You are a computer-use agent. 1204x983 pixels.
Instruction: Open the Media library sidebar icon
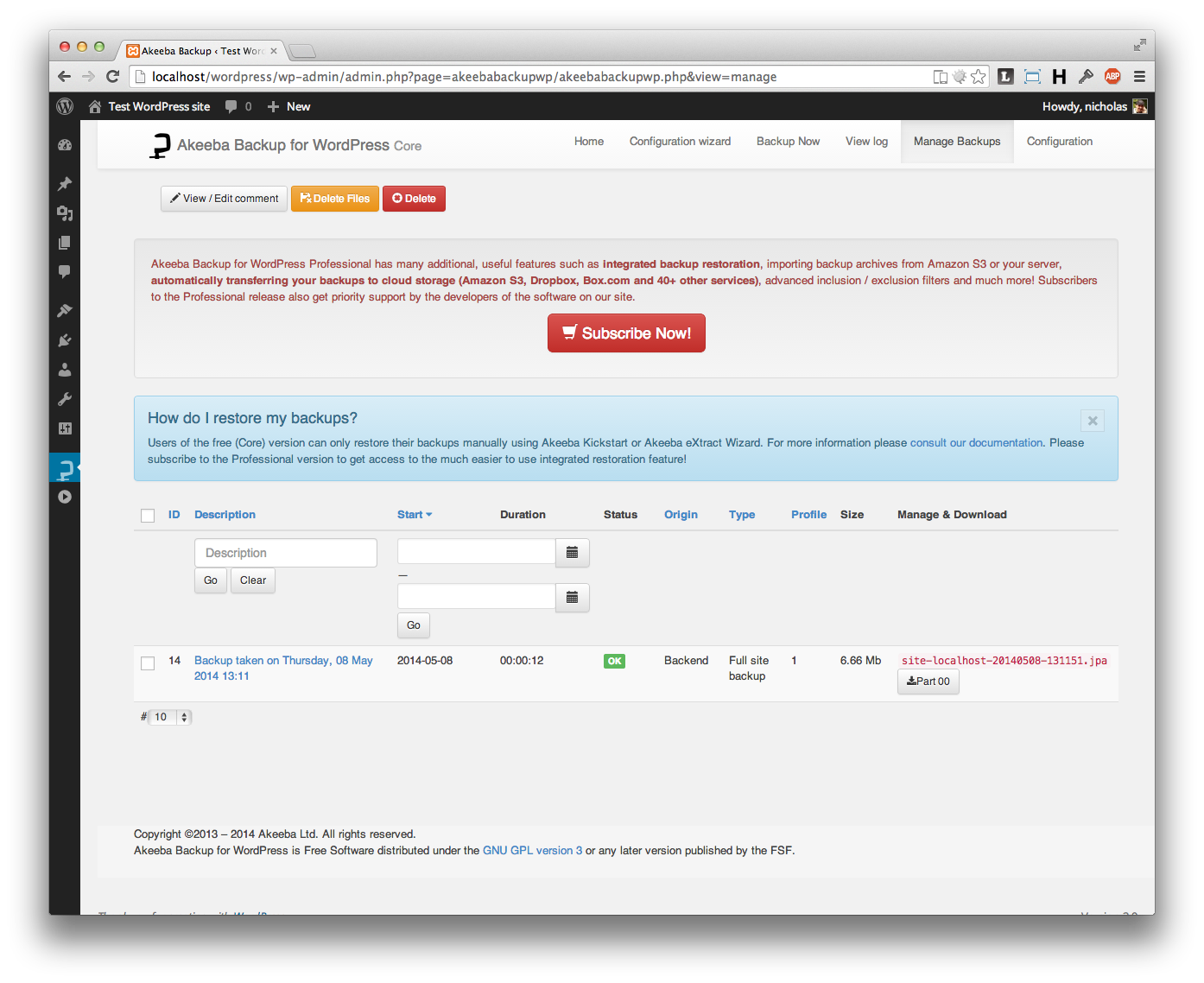(65, 213)
